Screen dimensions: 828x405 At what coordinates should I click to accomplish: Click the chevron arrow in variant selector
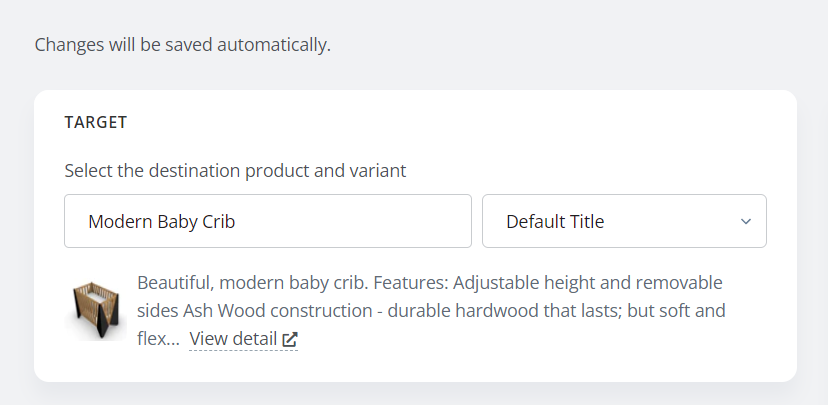[x=746, y=221]
